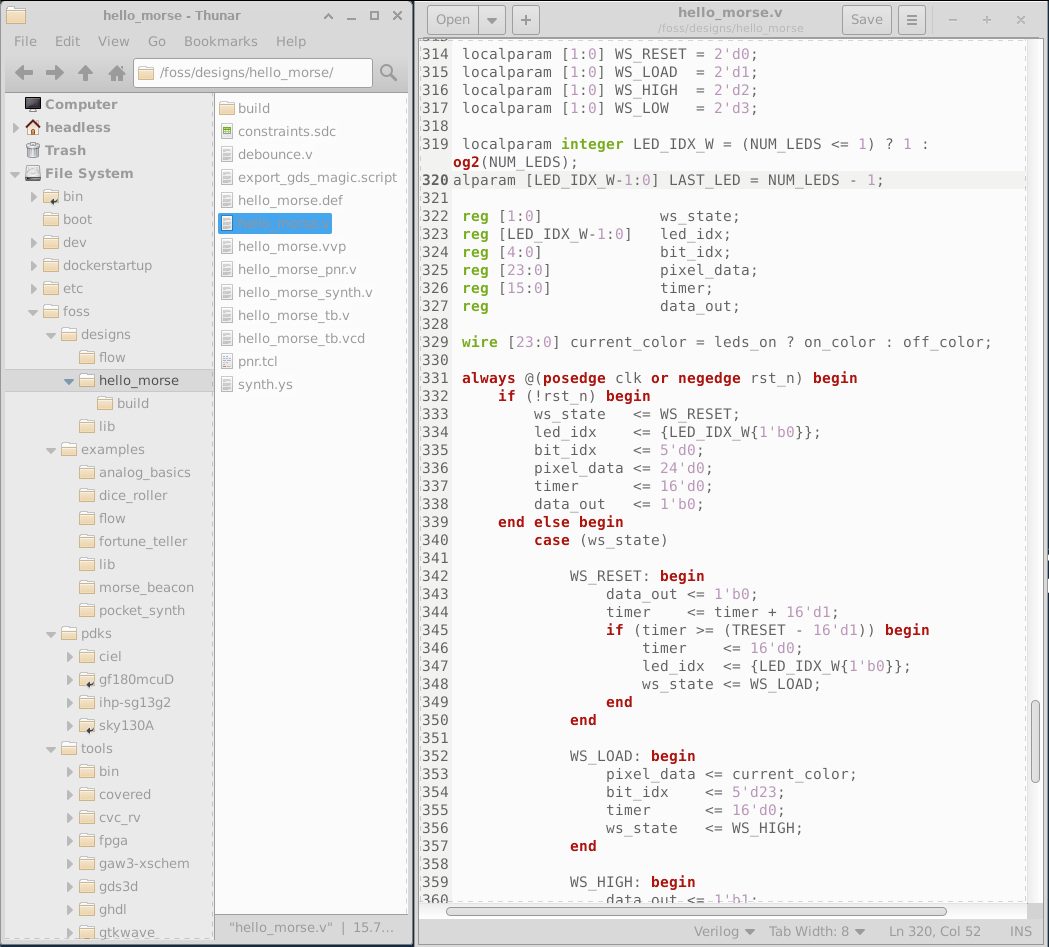
Task: Create new document with plus icon
Action: (x=526, y=19)
